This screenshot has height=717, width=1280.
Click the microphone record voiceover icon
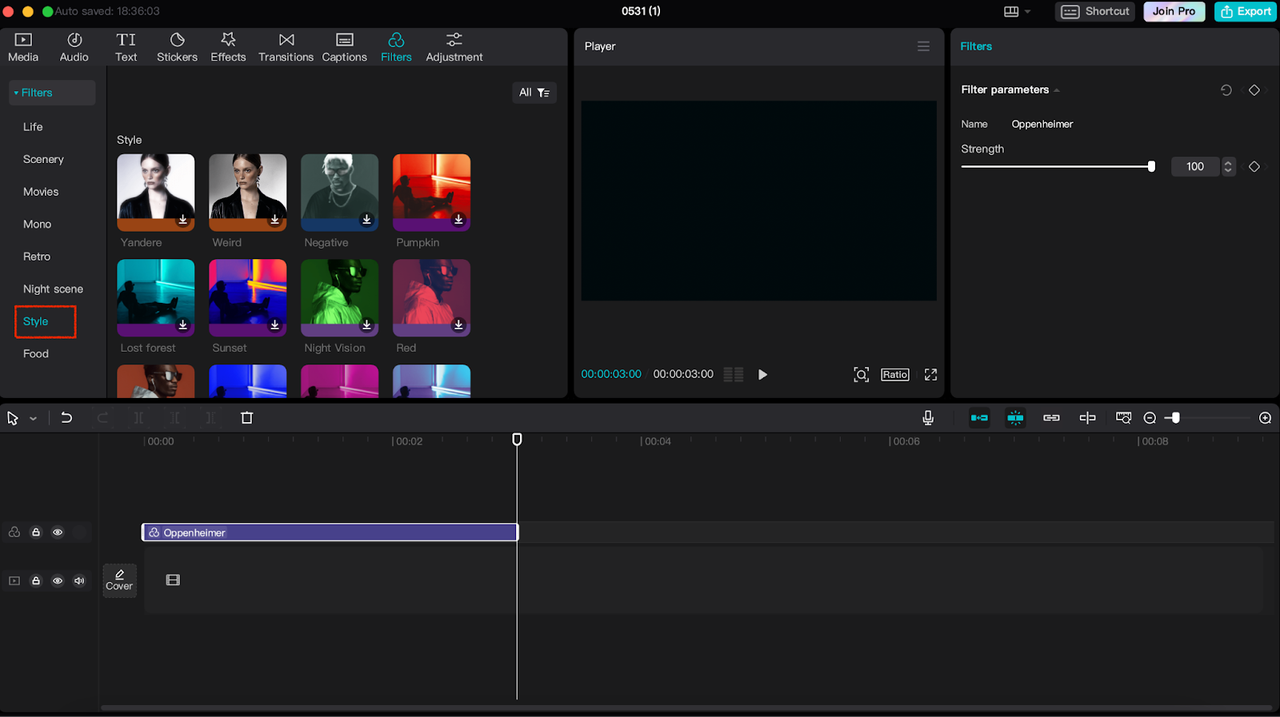tap(928, 418)
